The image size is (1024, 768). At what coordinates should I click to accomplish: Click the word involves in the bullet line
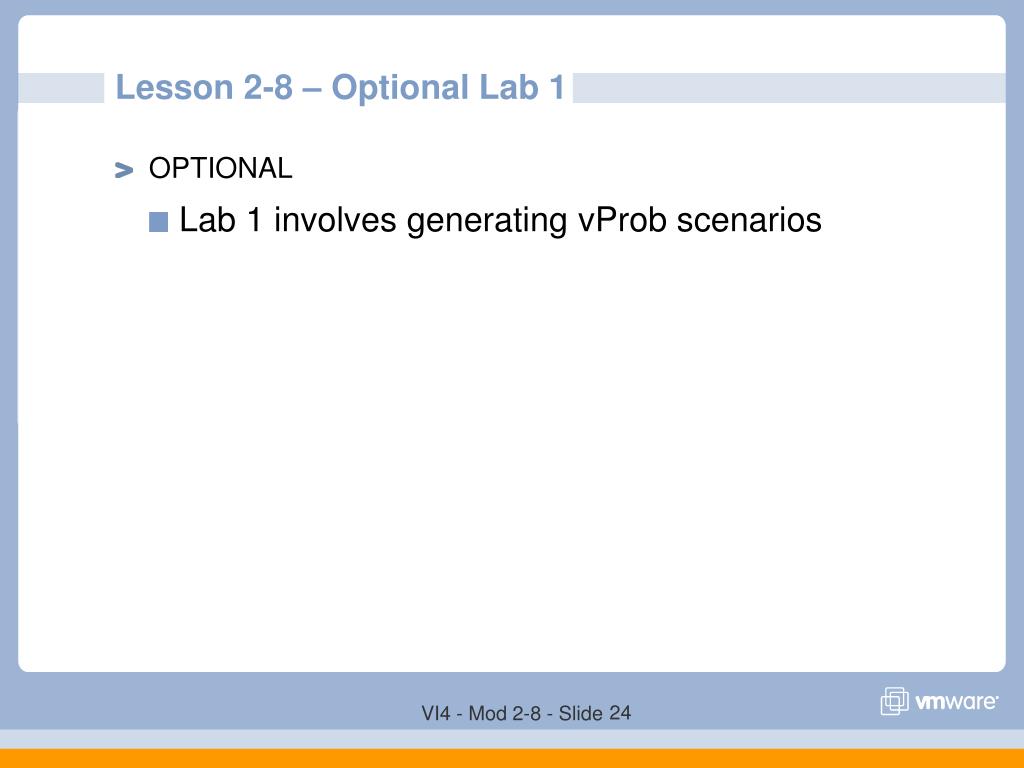tap(334, 219)
